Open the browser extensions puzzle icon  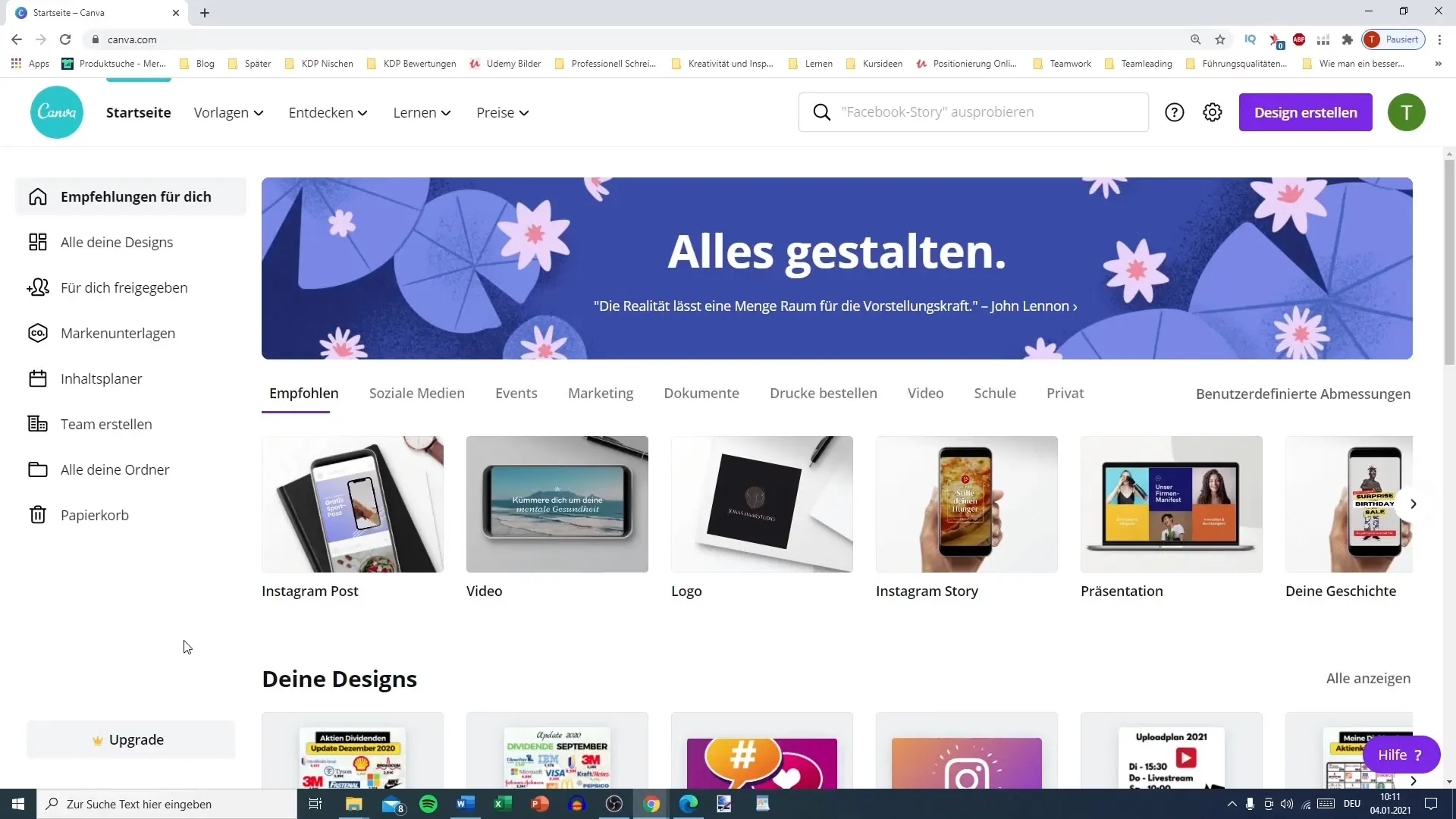[1348, 39]
